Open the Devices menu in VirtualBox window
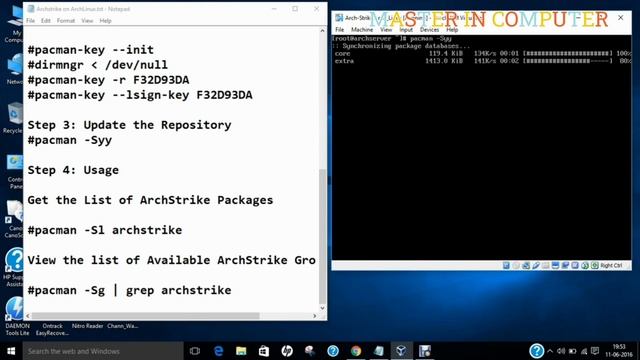 pos(429,30)
